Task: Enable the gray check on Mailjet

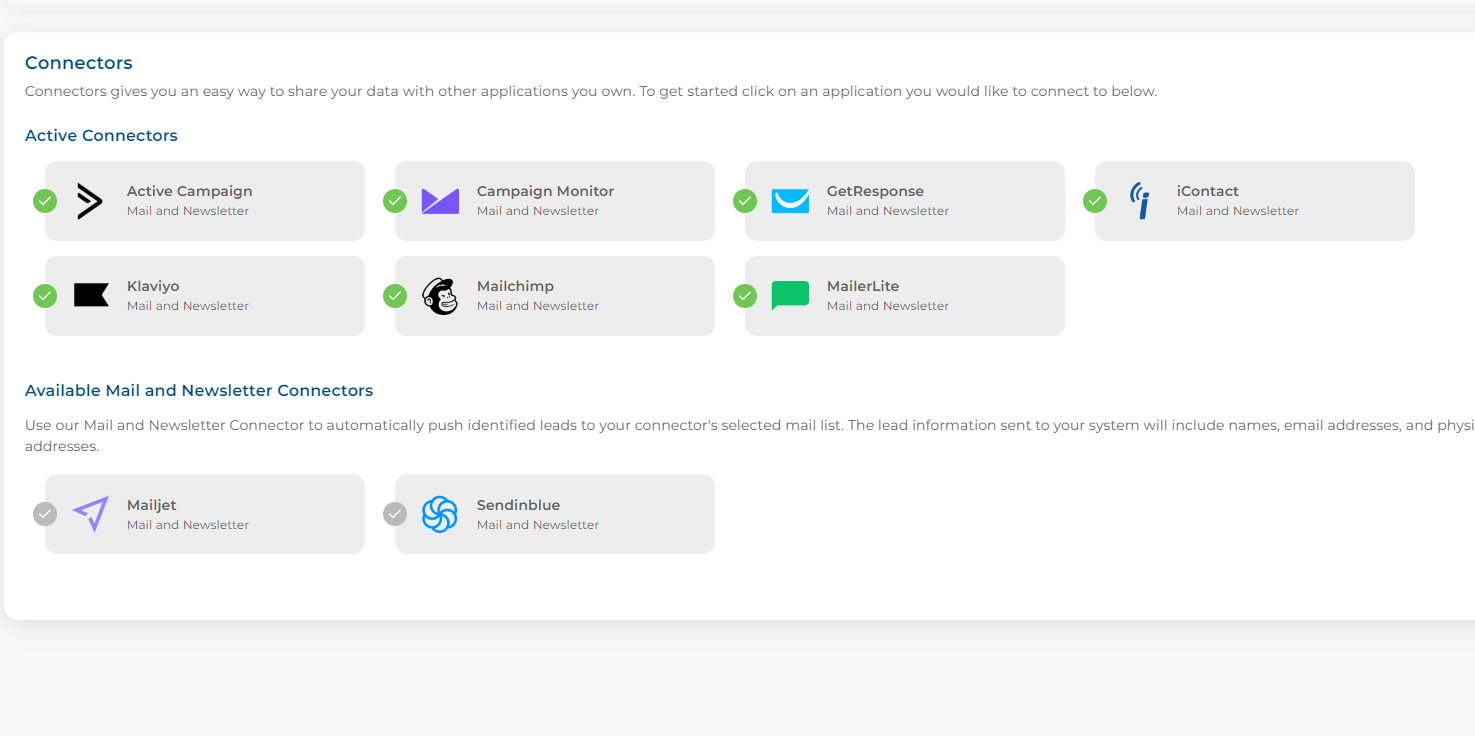Action: pyautogui.click(x=45, y=514)
